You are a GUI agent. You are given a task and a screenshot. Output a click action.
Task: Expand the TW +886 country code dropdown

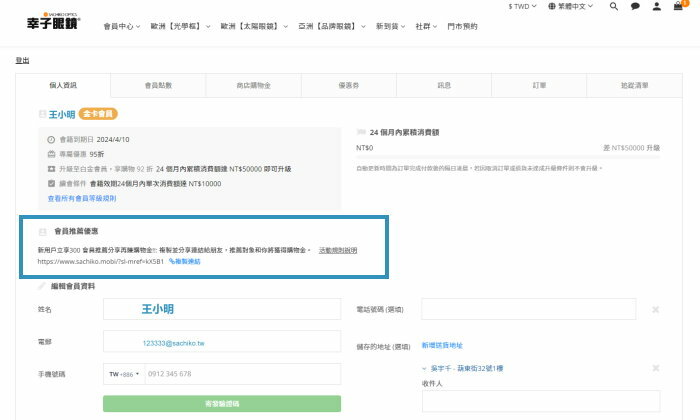point(121,374)
